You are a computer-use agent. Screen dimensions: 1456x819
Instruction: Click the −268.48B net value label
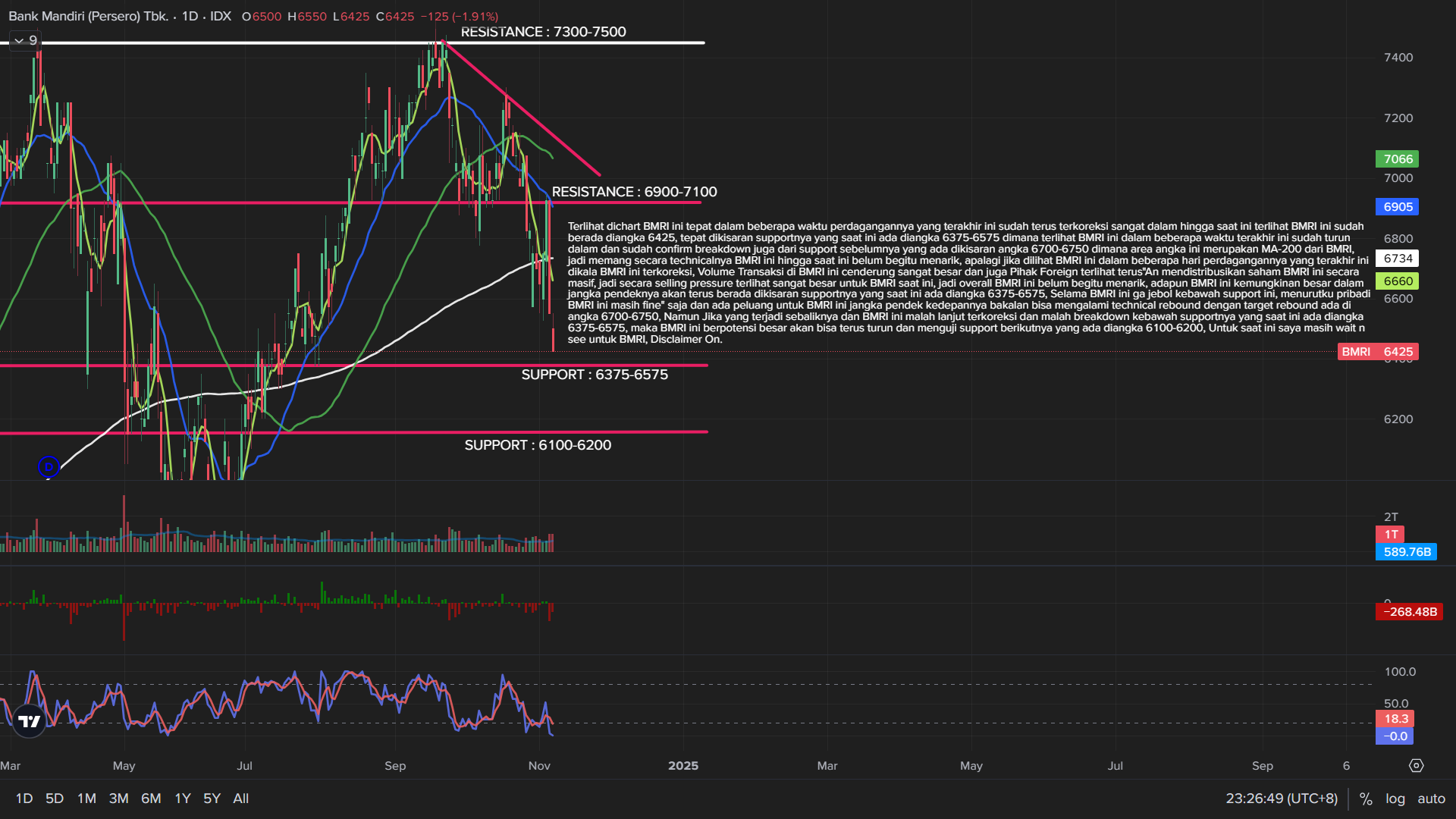tap(1410, 612)
